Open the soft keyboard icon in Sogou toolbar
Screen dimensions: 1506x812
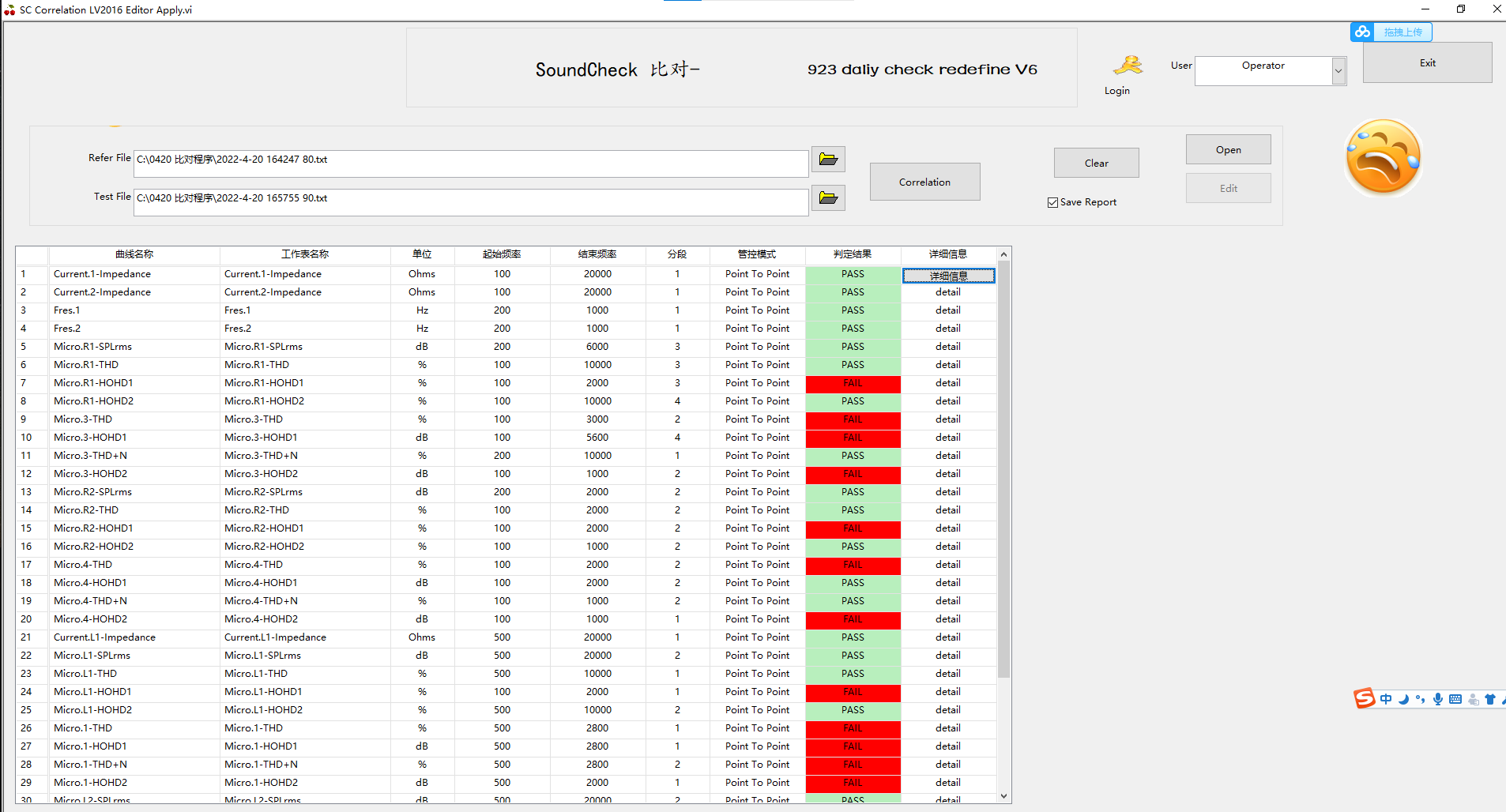point(1455,699)
